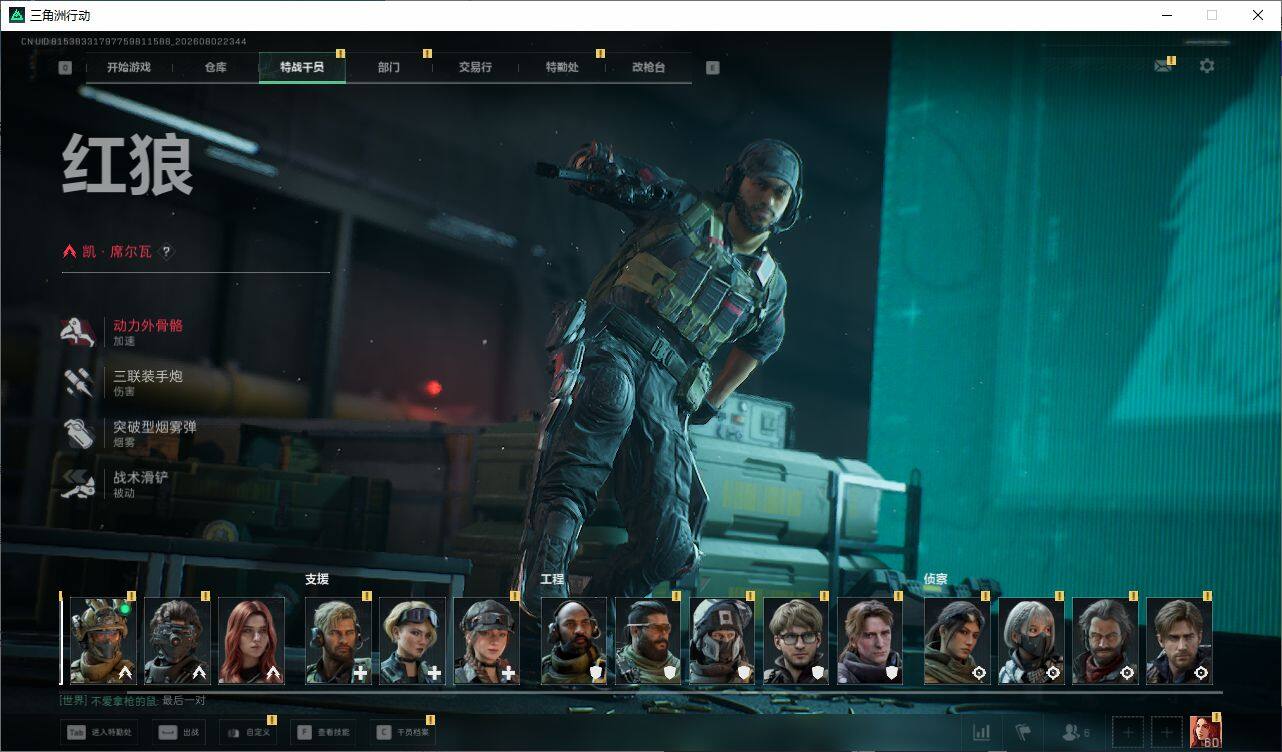
Task: Click the green 三角洲行动 title bar logo
Action: pyautogui.click(x=16, y=15)
